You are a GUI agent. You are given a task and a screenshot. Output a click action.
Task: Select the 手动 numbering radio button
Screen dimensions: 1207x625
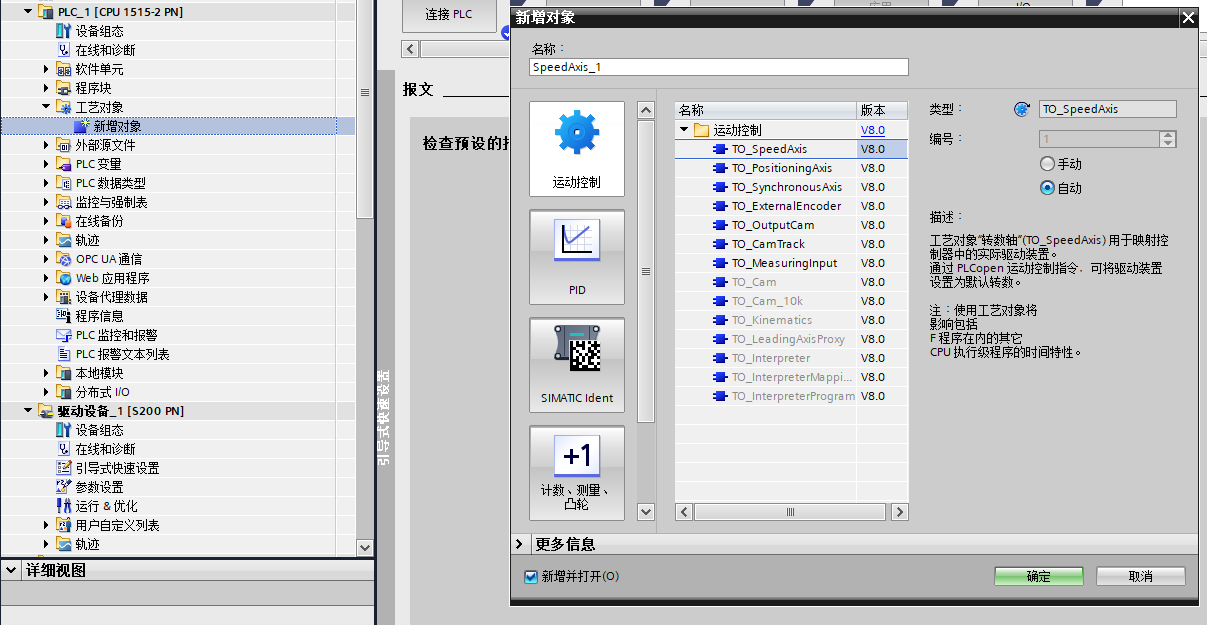(x=1047, y=164)
